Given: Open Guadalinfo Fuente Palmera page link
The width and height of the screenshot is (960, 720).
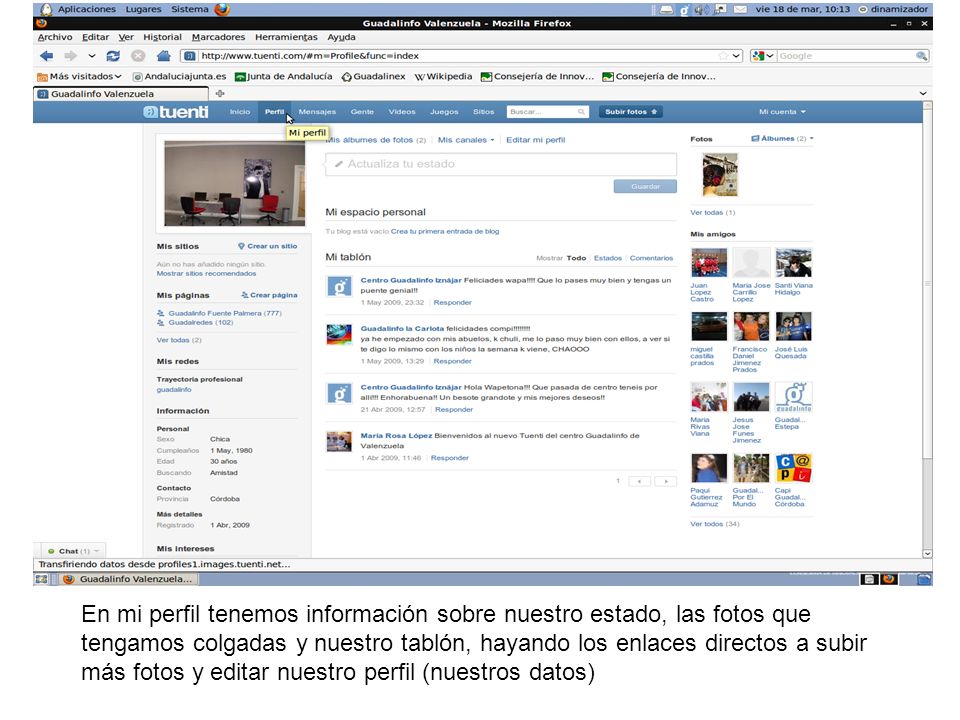Looking at the screenshot, I should pos(225,313).
